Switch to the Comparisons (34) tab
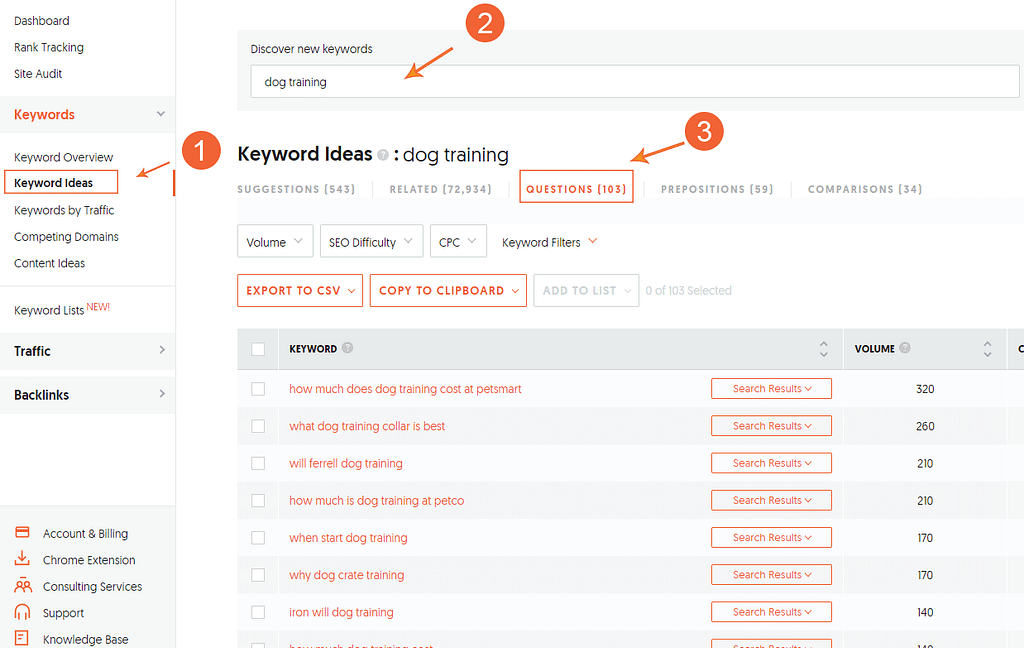This screenshot has height=648, width=1024. pyautogui.click(x=865, y=189)
